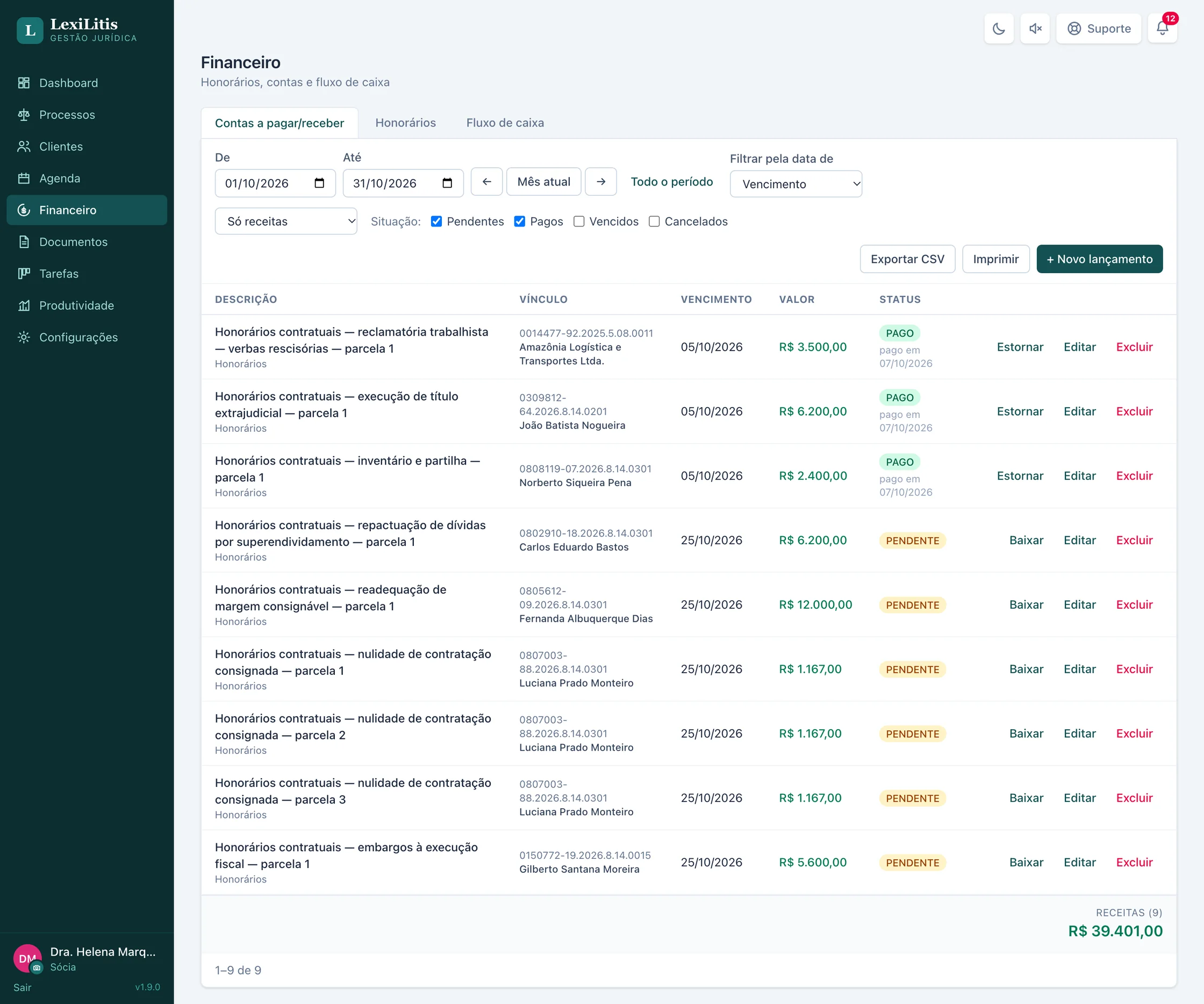Click the Configurações gear icon
The height and width of the screenshot is (1004, 1204).
(24, 337)
